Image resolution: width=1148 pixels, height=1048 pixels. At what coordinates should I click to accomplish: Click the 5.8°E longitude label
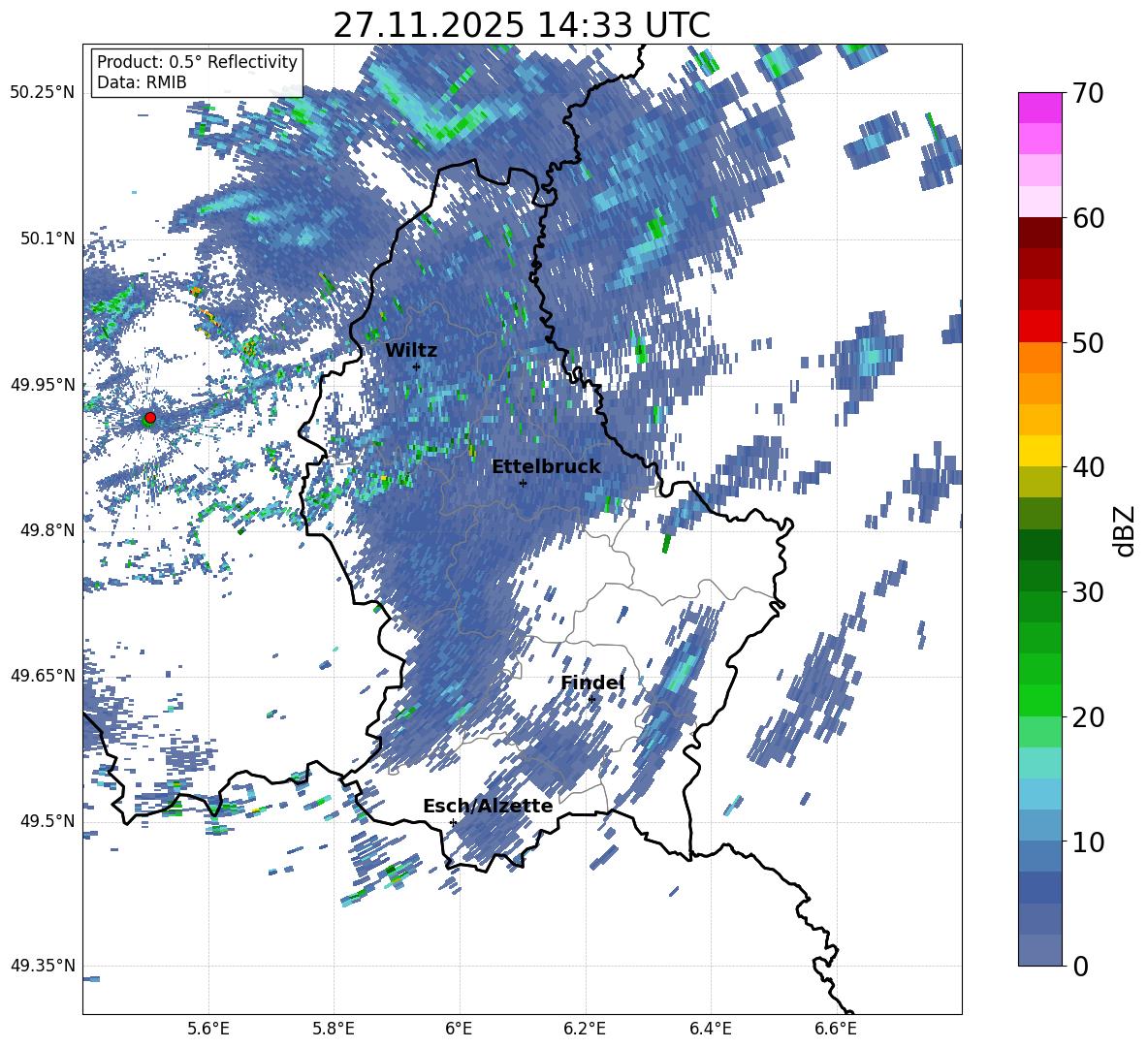pyautogui.click(x=334, y=1029)
